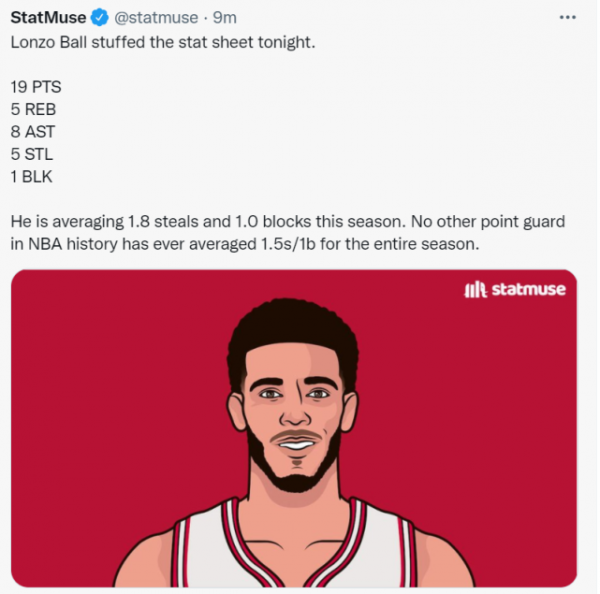600x594 pixels.
Task: Open the StatMuse profile name
Action: (48, 18)
